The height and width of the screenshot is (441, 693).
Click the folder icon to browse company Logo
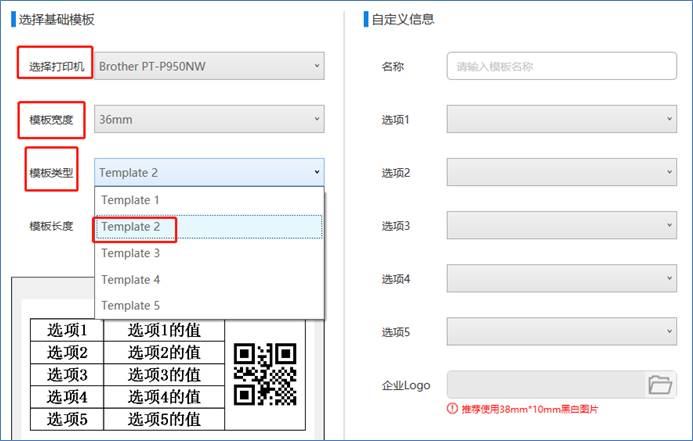pyautogui.click(x=660, y=384)
